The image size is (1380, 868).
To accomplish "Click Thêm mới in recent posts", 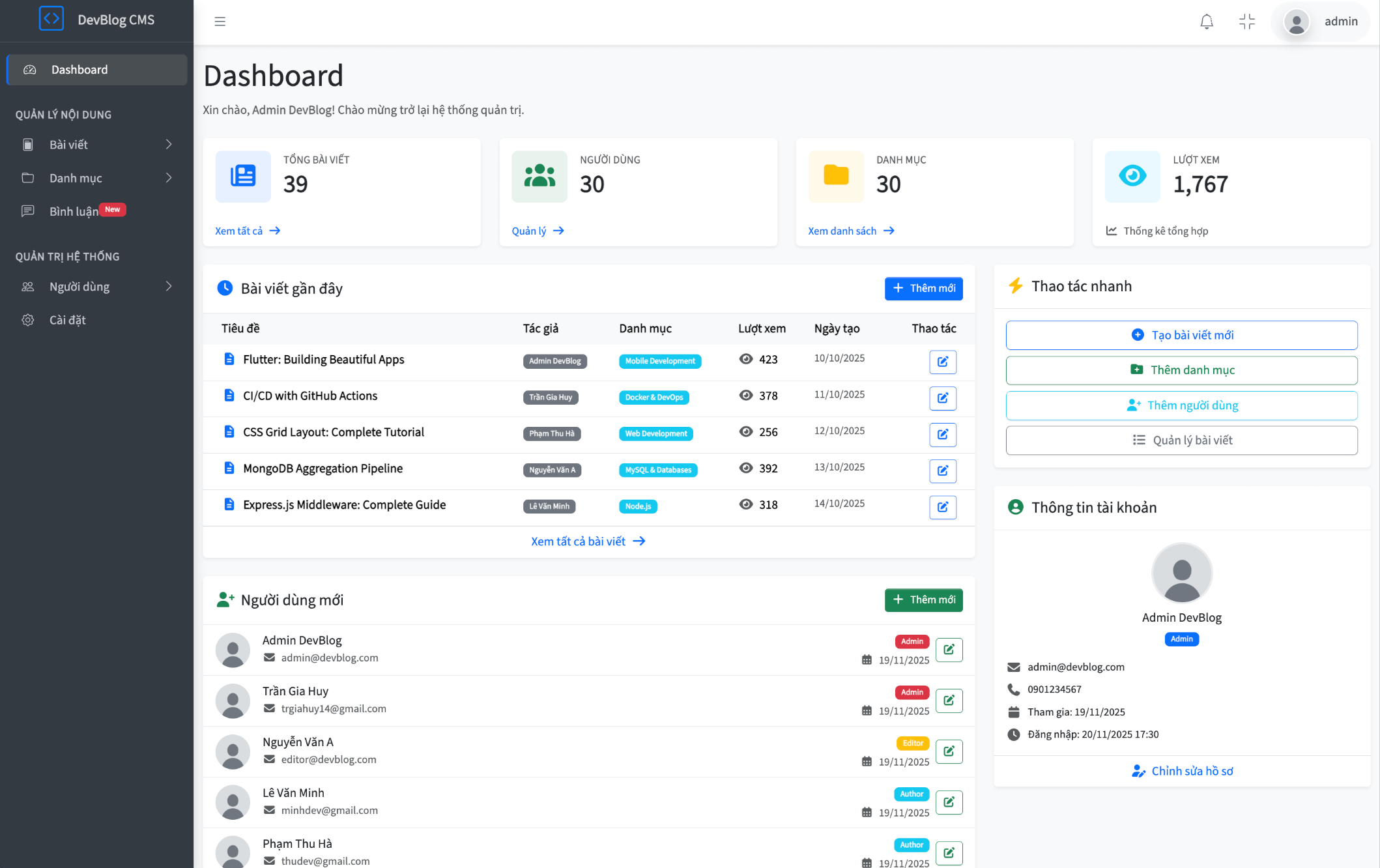I will 924,288.
